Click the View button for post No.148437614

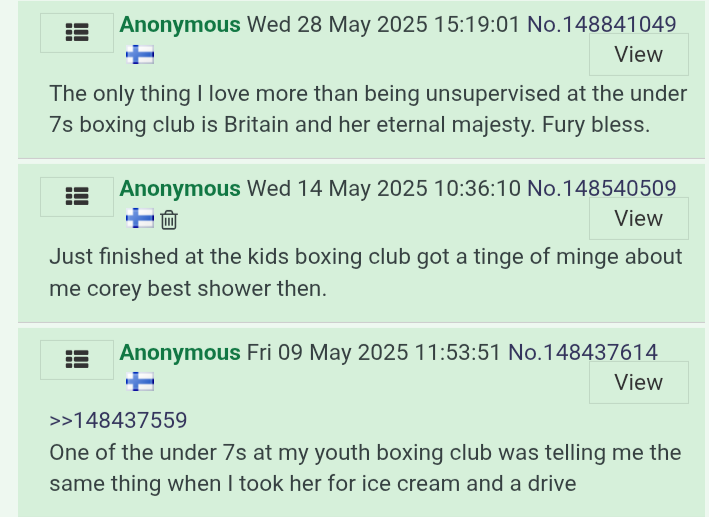[638, 382]
